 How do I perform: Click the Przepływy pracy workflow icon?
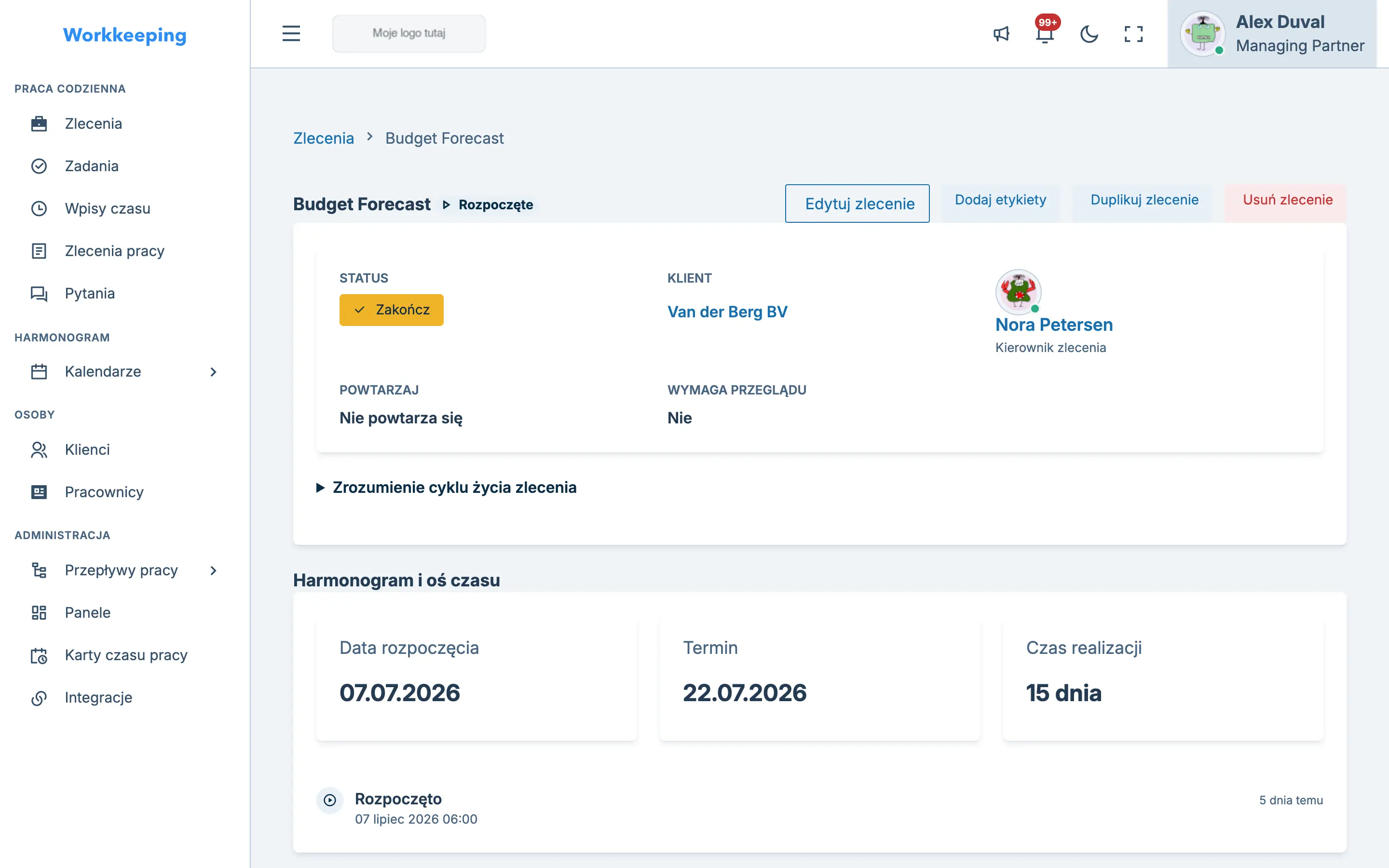(x=39, y=570)
